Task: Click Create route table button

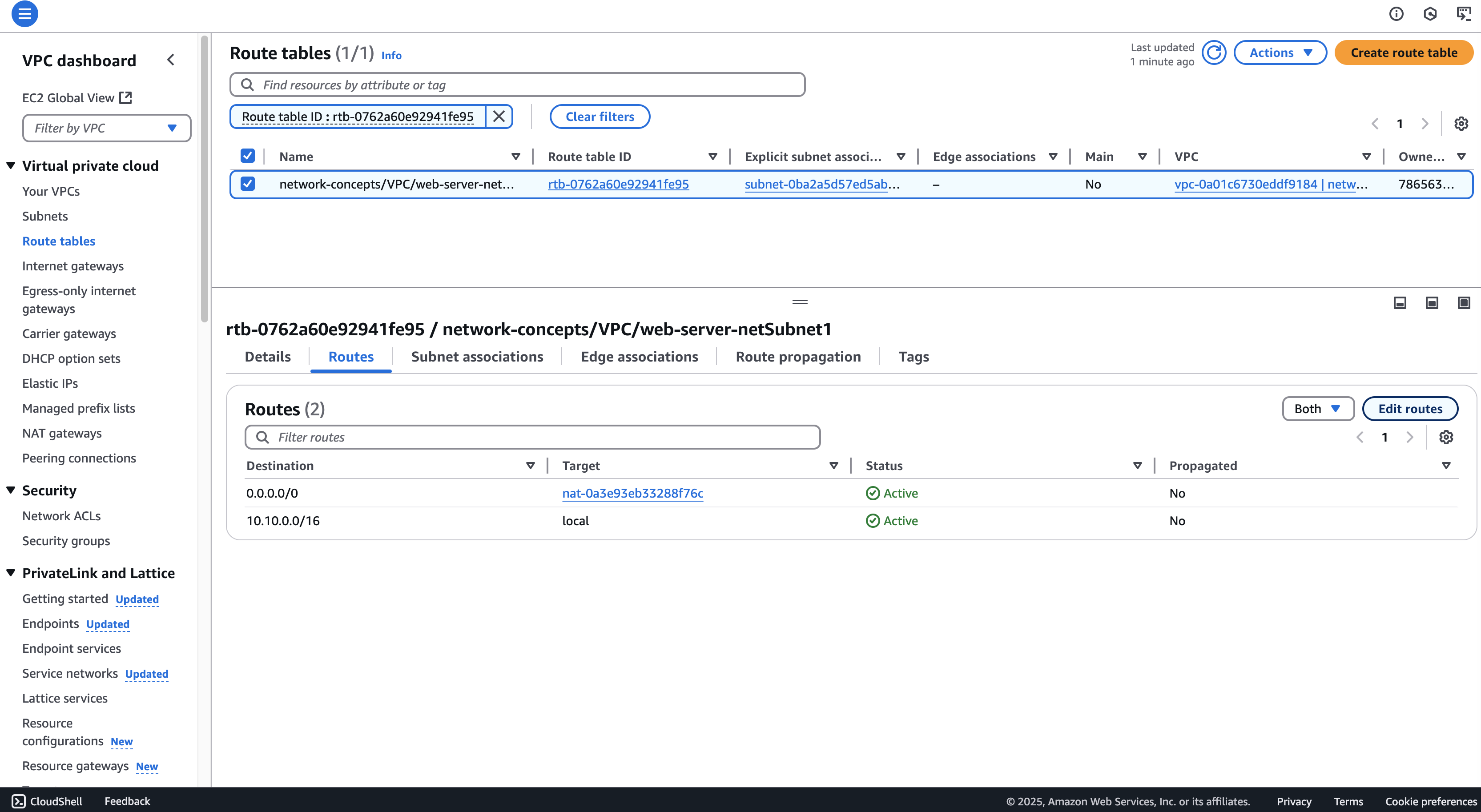Action: pos(1403,53)
